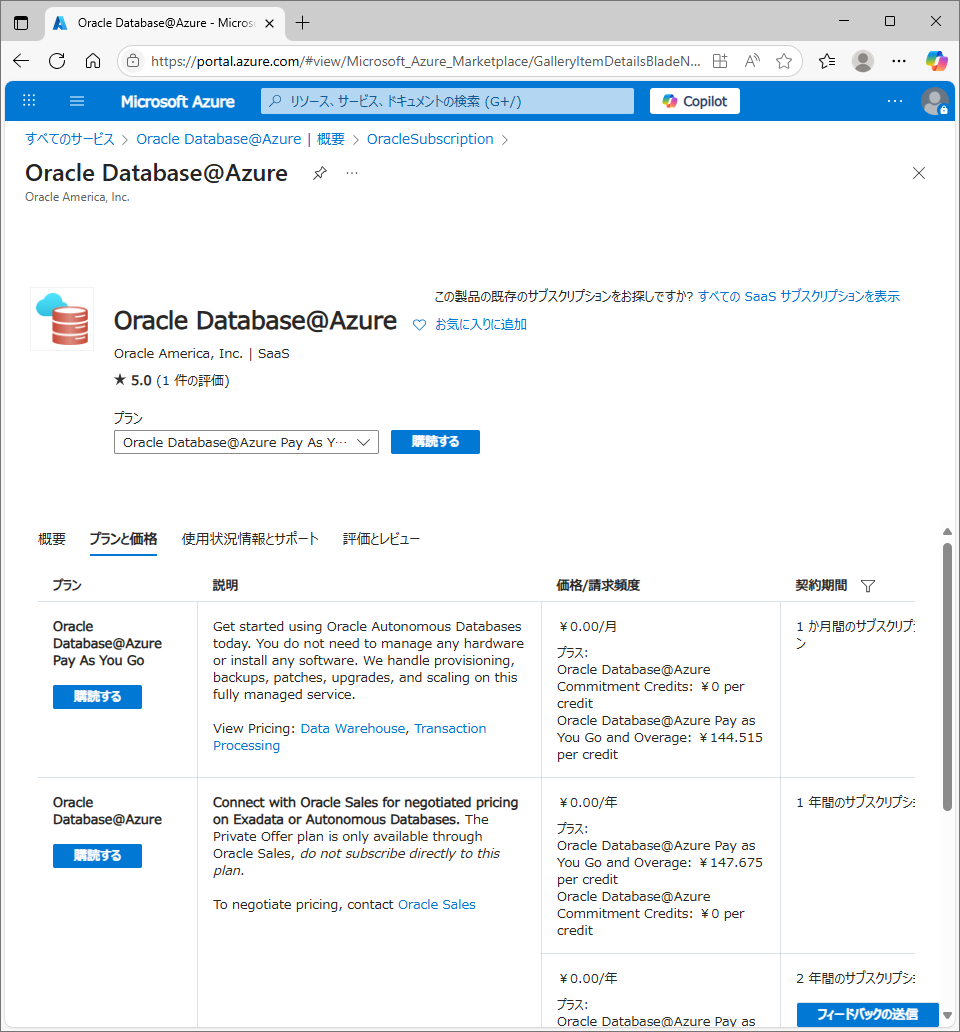Click the browser address bar URL

tap(426, 61)
